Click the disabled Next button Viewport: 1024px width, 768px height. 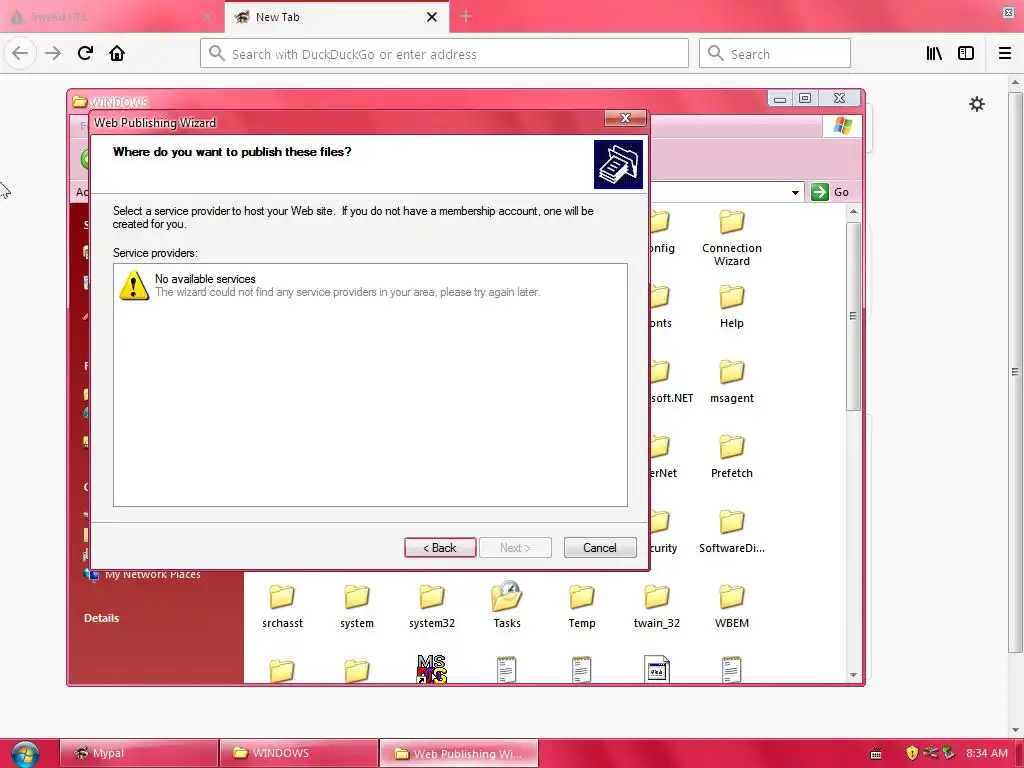(x=515, y=548)
